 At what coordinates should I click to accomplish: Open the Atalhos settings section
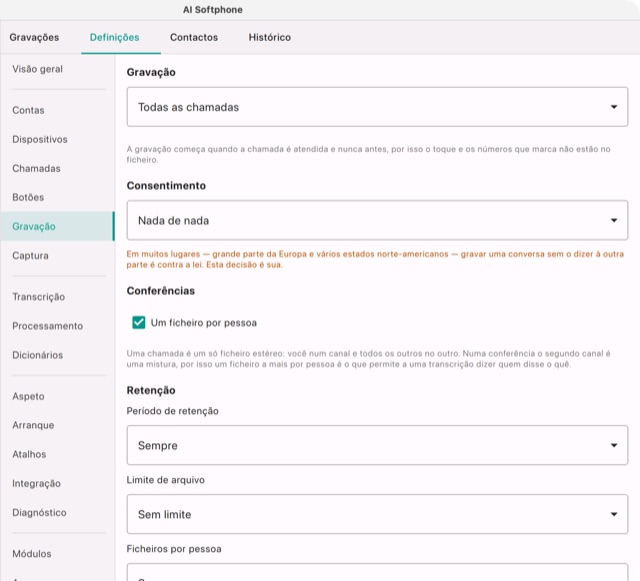(58, 454)
